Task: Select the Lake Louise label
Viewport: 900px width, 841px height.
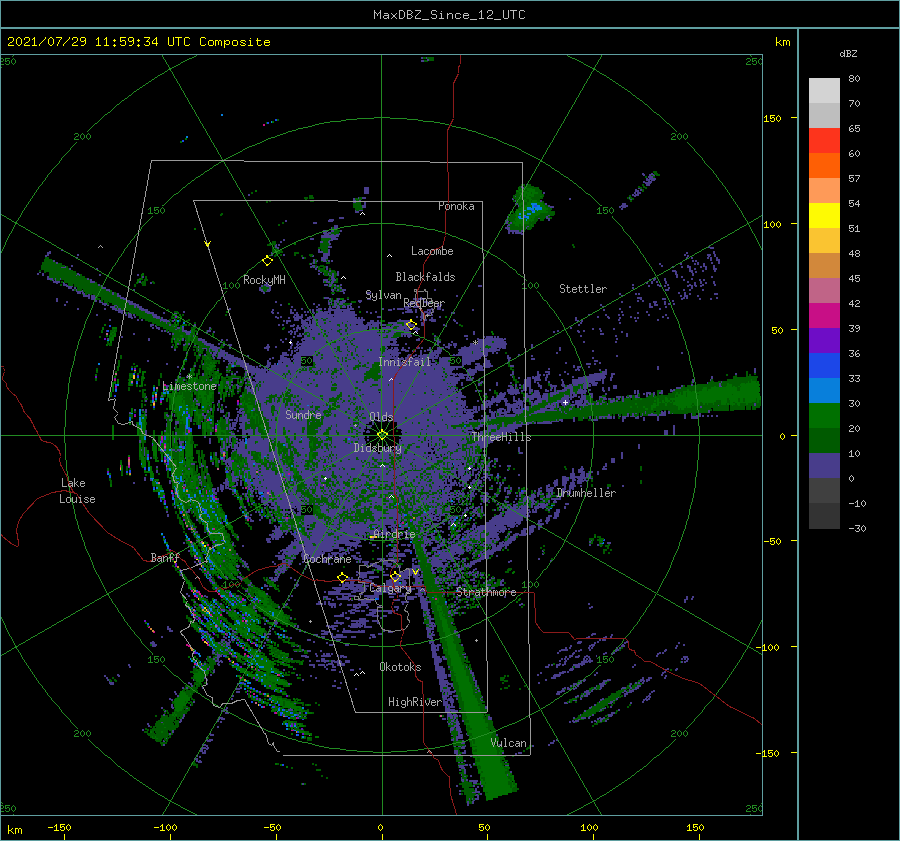Action: (x=77, y=491)
